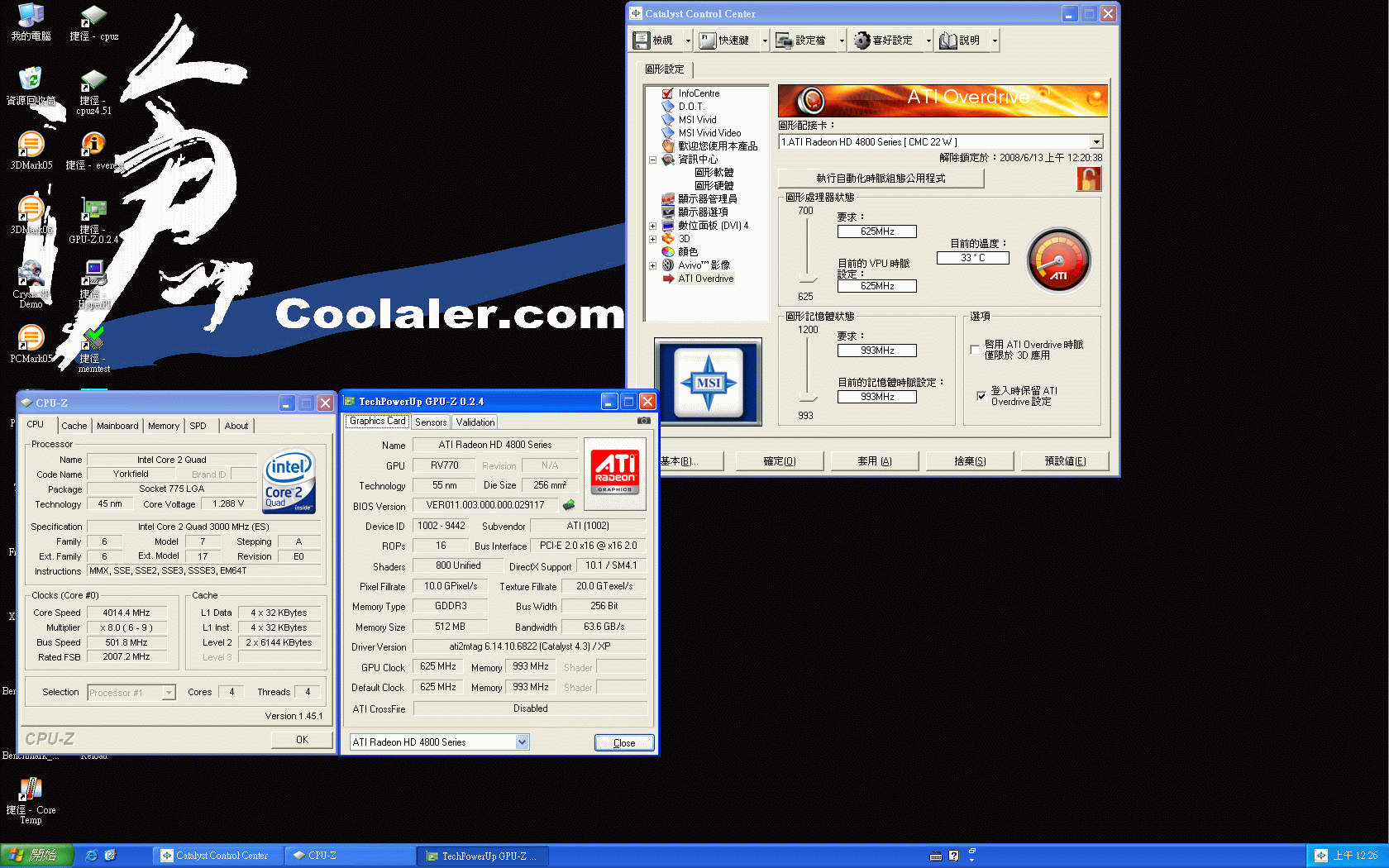Expand the 數位面板 (DVI) 4 tree node

click(652, 226)
